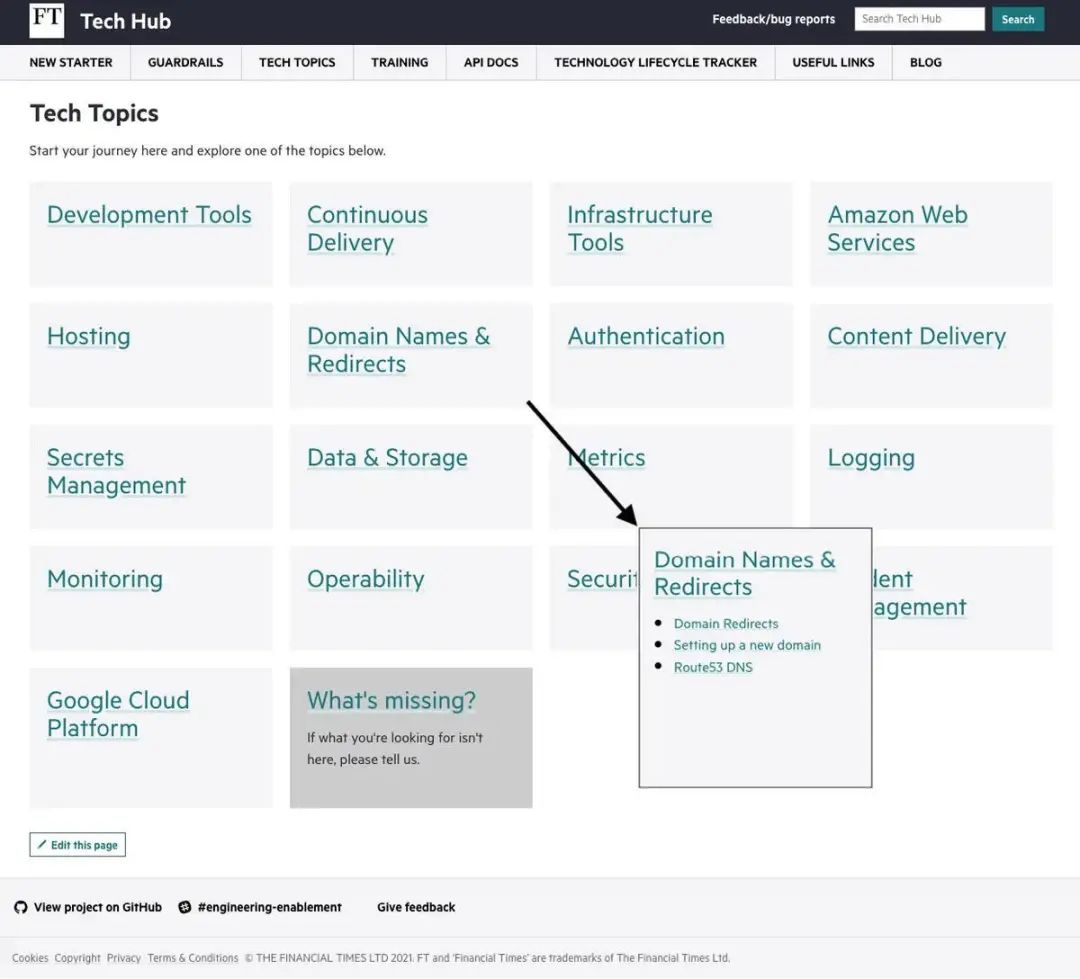Open the Technology Lifecycle Tracker tab
The image size is (1080, 979).
tap(655, 62)
